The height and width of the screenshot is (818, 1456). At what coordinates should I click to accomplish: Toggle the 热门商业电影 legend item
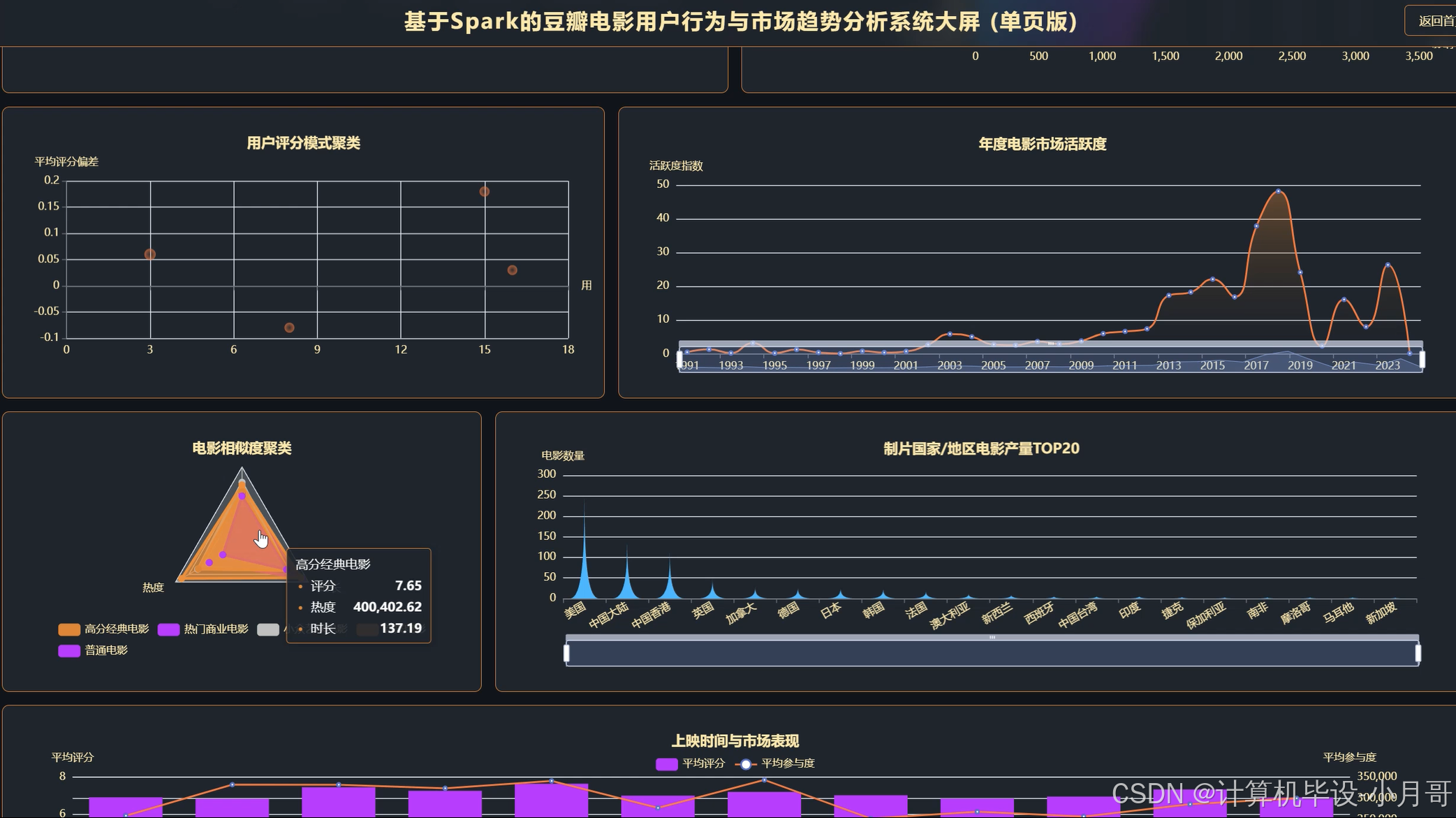[203, 629]
